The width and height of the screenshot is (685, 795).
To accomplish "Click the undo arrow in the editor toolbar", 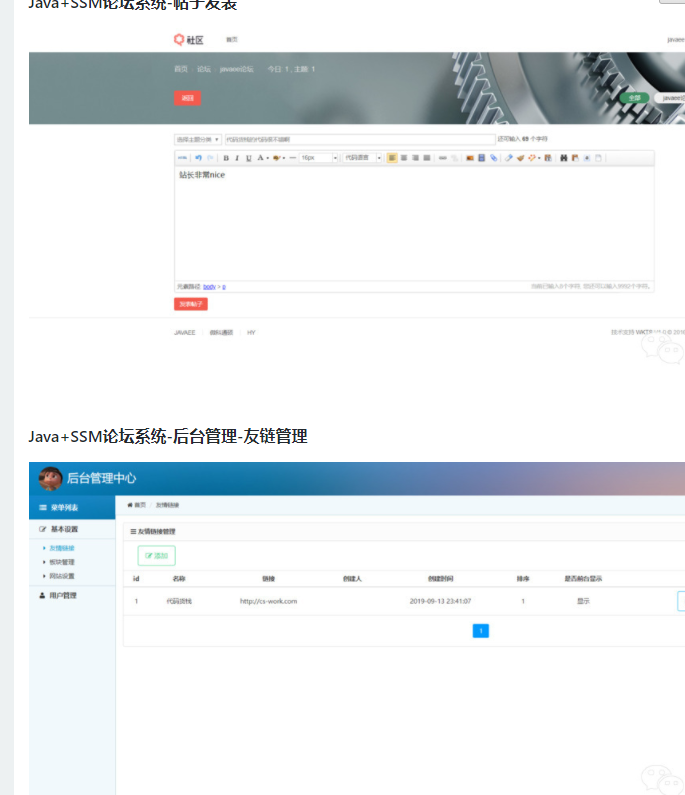I will [198, 158].
